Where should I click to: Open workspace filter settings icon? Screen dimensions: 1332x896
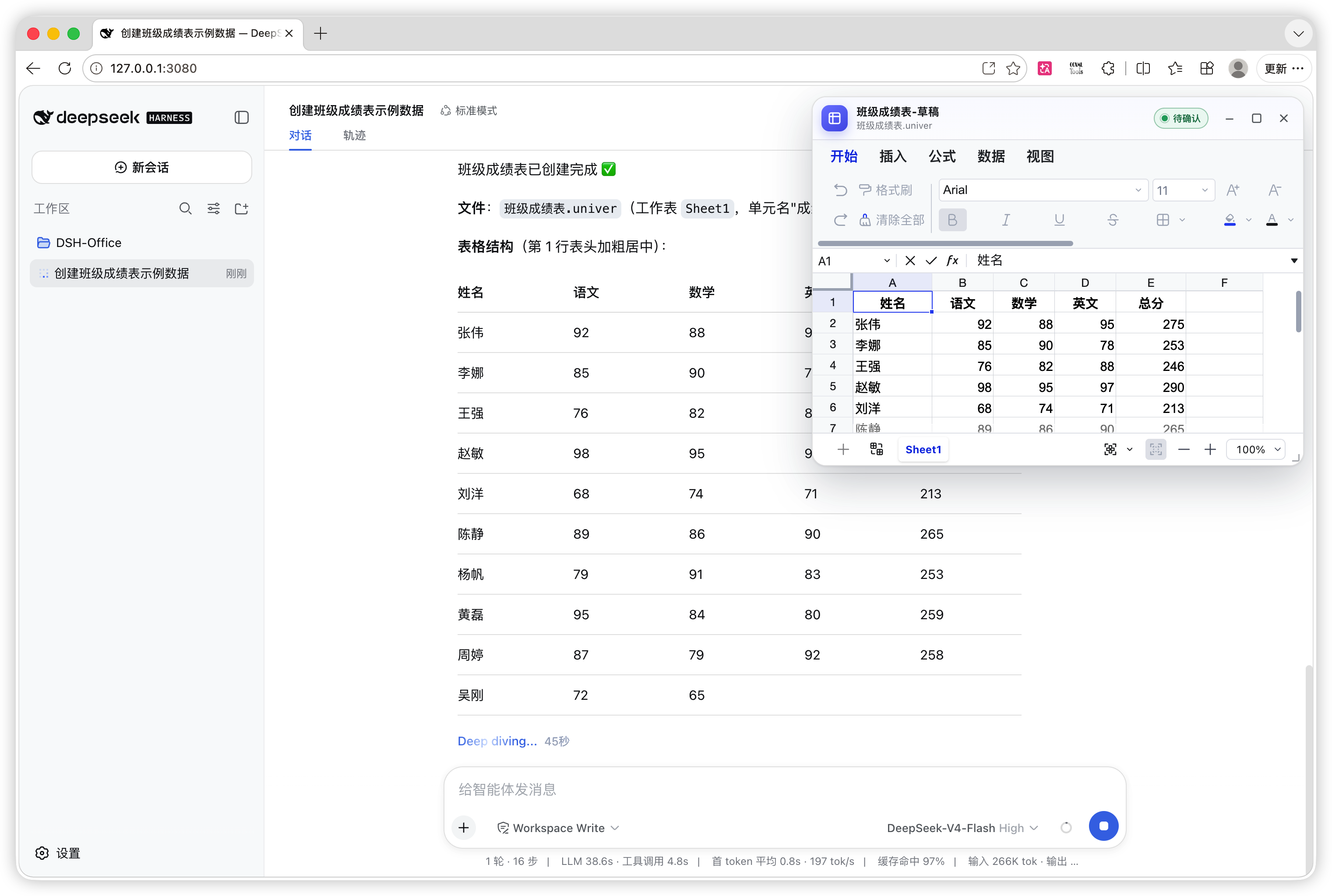pyautogui.click(x=214, y=208)
